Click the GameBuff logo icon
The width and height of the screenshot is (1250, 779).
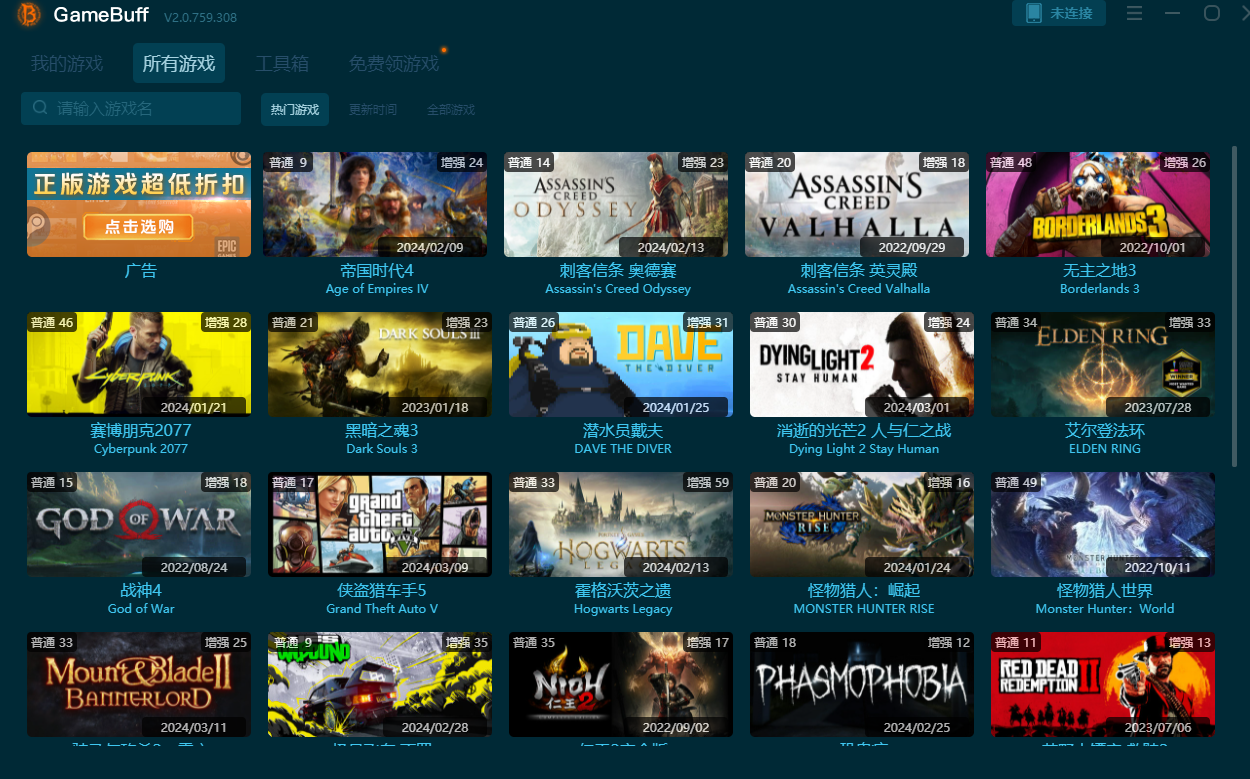(x=29, y=15)
